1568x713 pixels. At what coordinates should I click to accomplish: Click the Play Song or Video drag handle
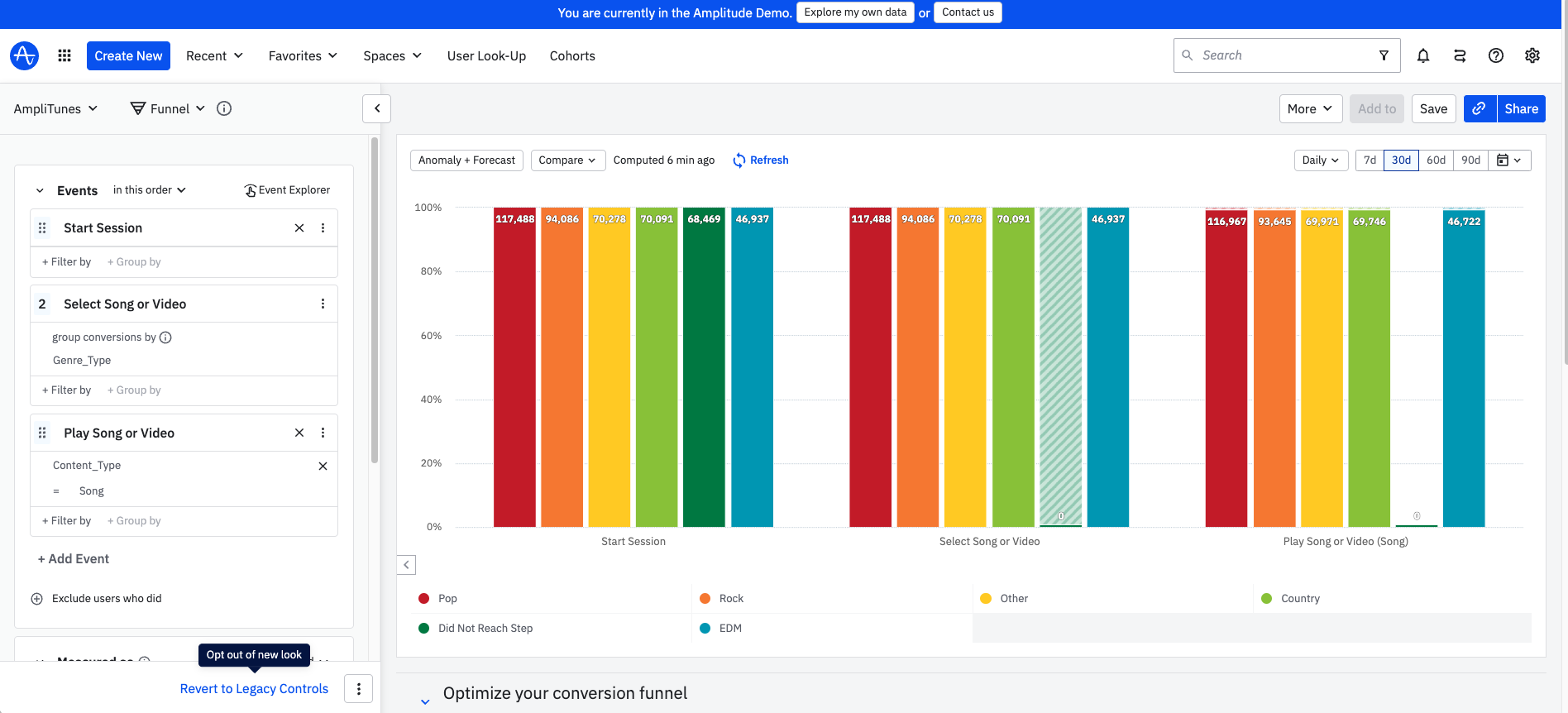point(42,433)
